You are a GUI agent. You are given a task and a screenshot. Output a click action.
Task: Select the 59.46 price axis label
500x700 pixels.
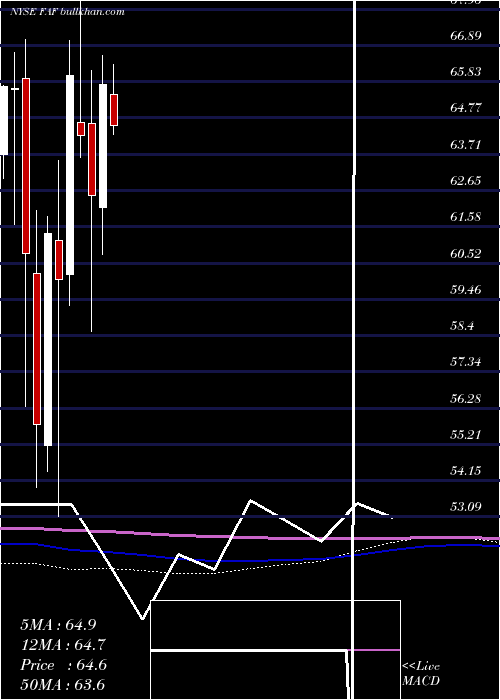pyautogui.click(x=466, y=290)
